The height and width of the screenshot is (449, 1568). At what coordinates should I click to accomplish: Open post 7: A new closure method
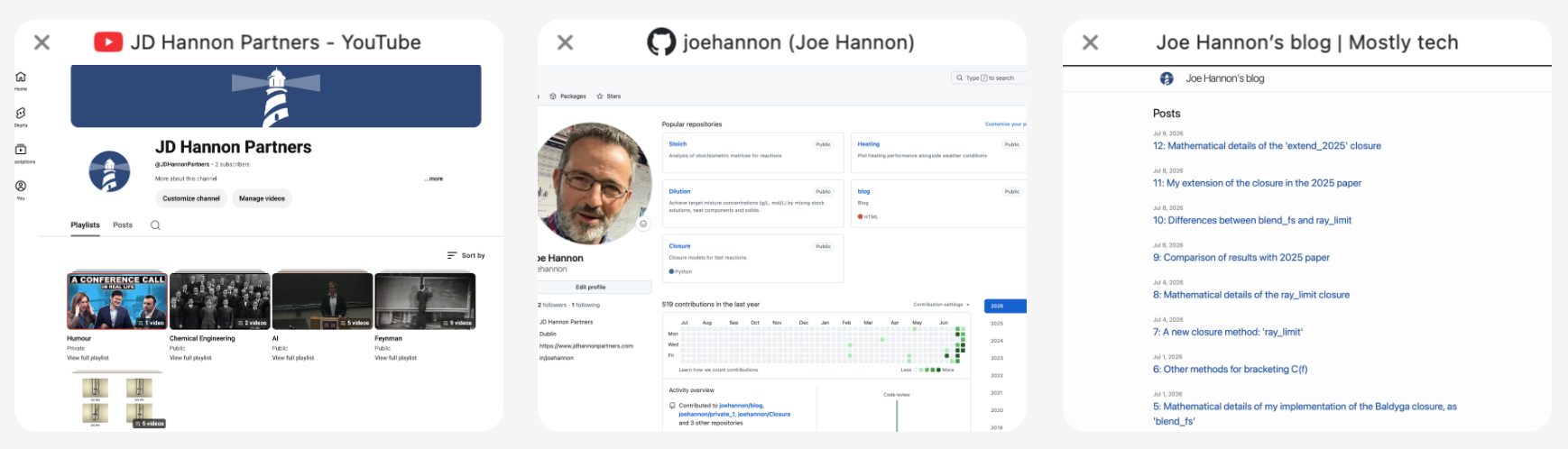click(1228, 332)
